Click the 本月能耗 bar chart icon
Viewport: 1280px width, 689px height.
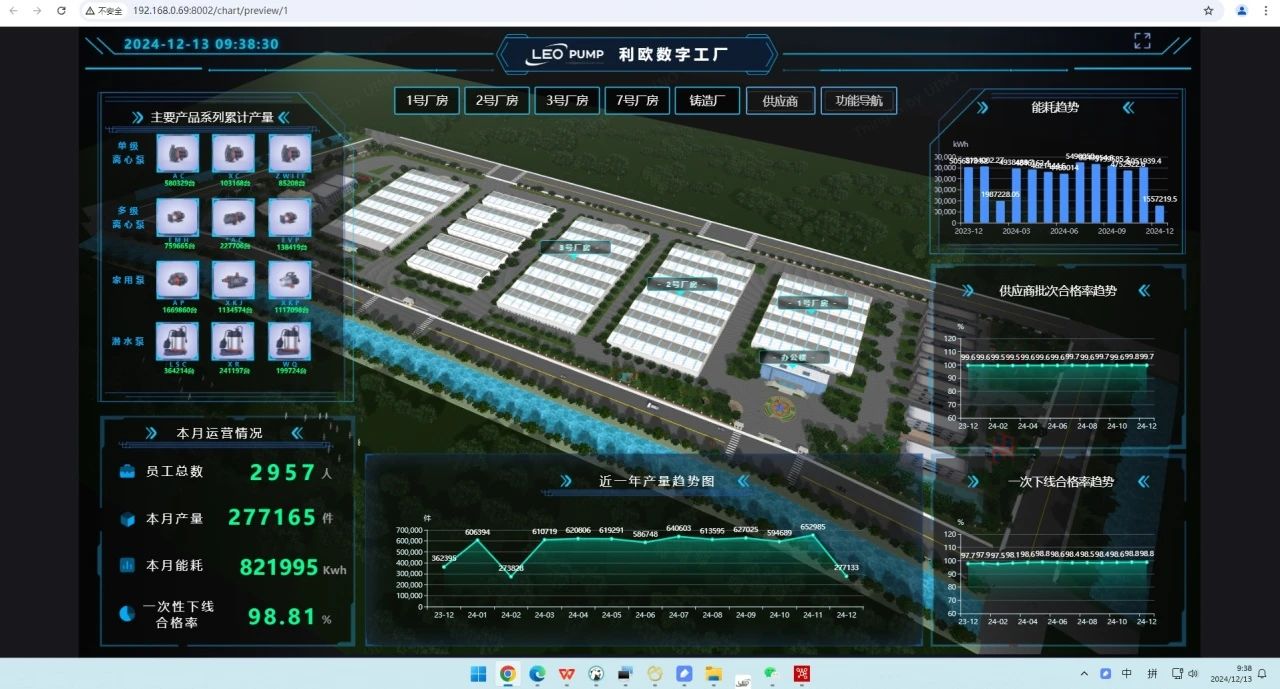point(127,565)
